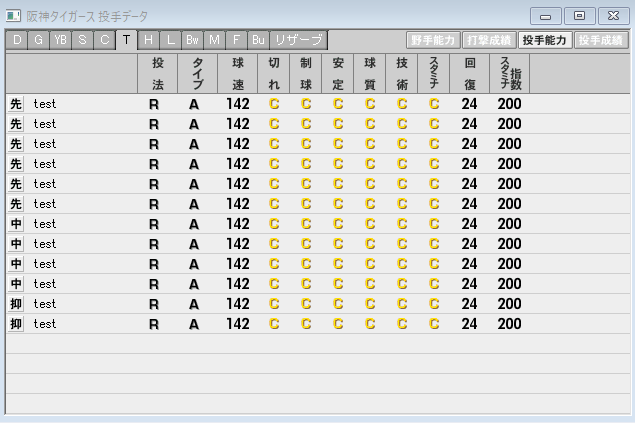This screenshot has height=423, width=635.
Task: Click the last row's 抑 role icon
Action: [x=16, y=324]
